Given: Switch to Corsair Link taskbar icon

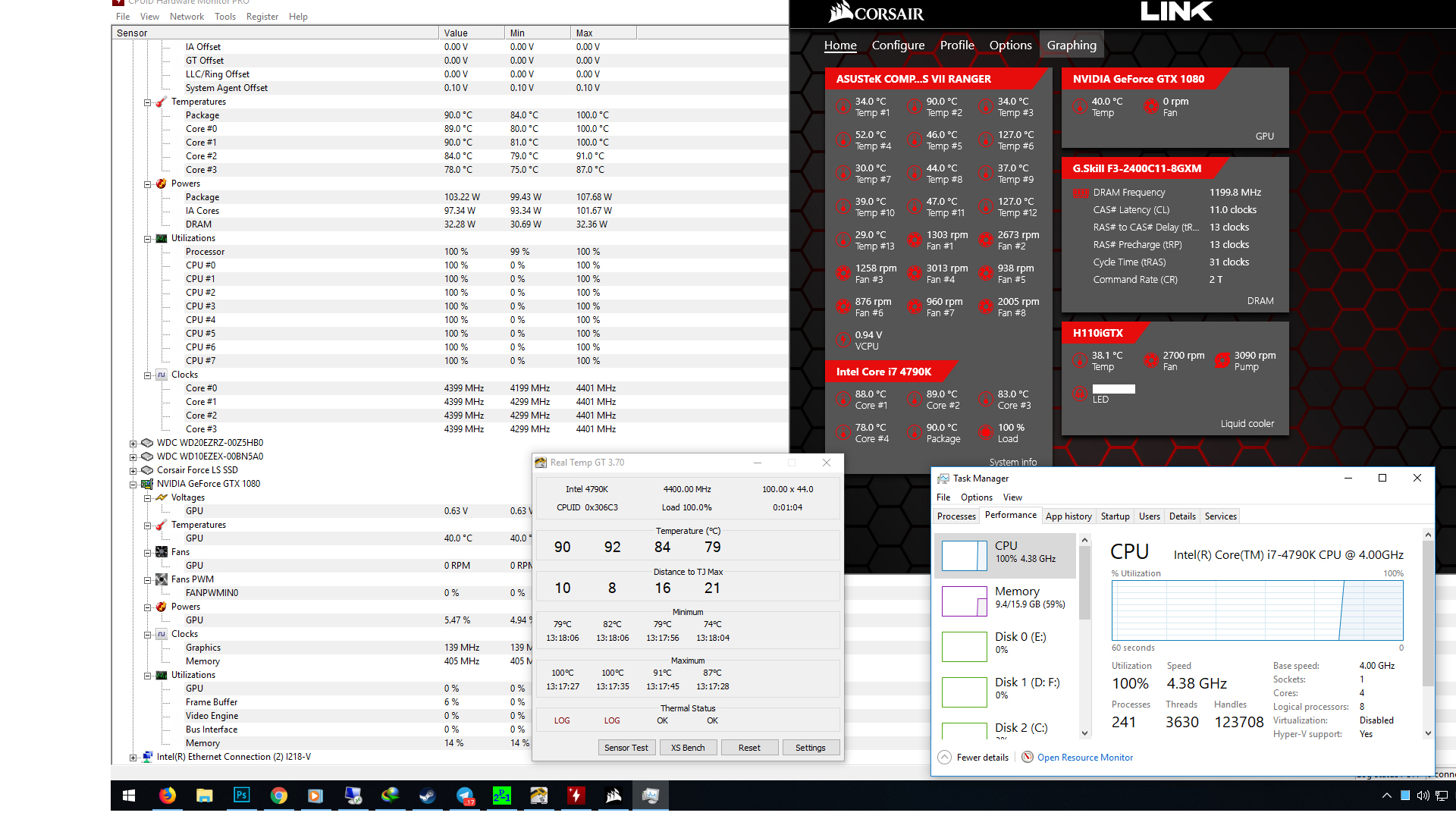Looking at the screenshot, I should pos(613,795).
